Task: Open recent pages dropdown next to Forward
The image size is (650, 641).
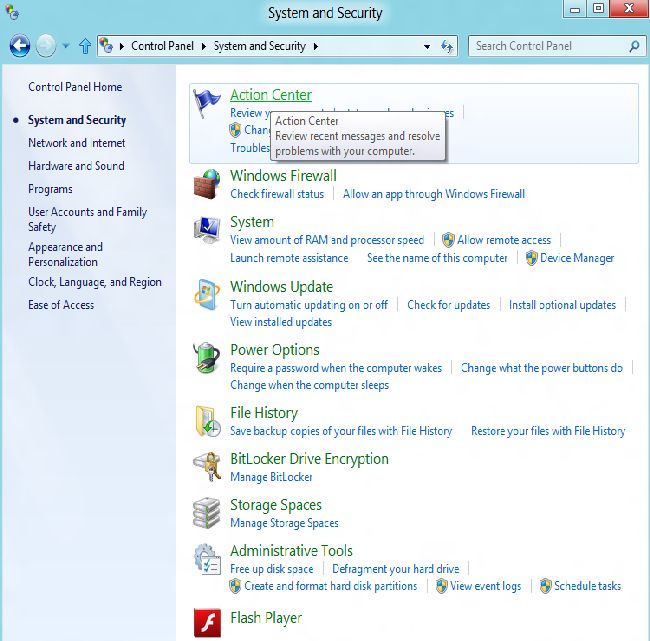Action: (x=65, y=46)
